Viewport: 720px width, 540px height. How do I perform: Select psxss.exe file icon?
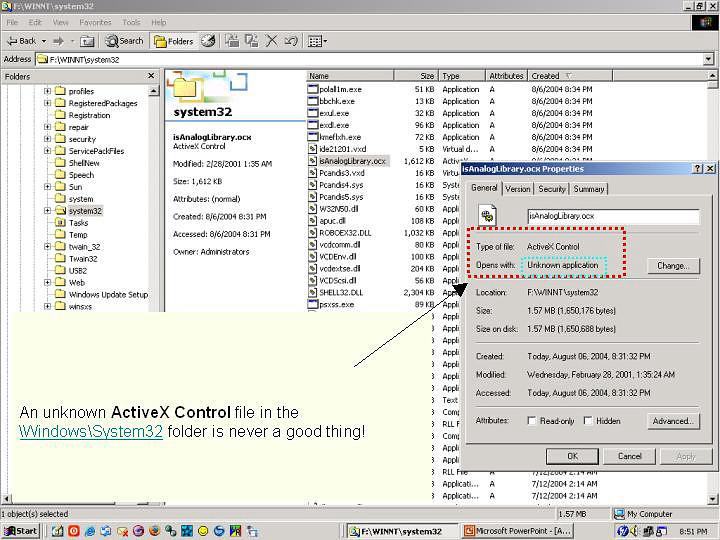313,304
